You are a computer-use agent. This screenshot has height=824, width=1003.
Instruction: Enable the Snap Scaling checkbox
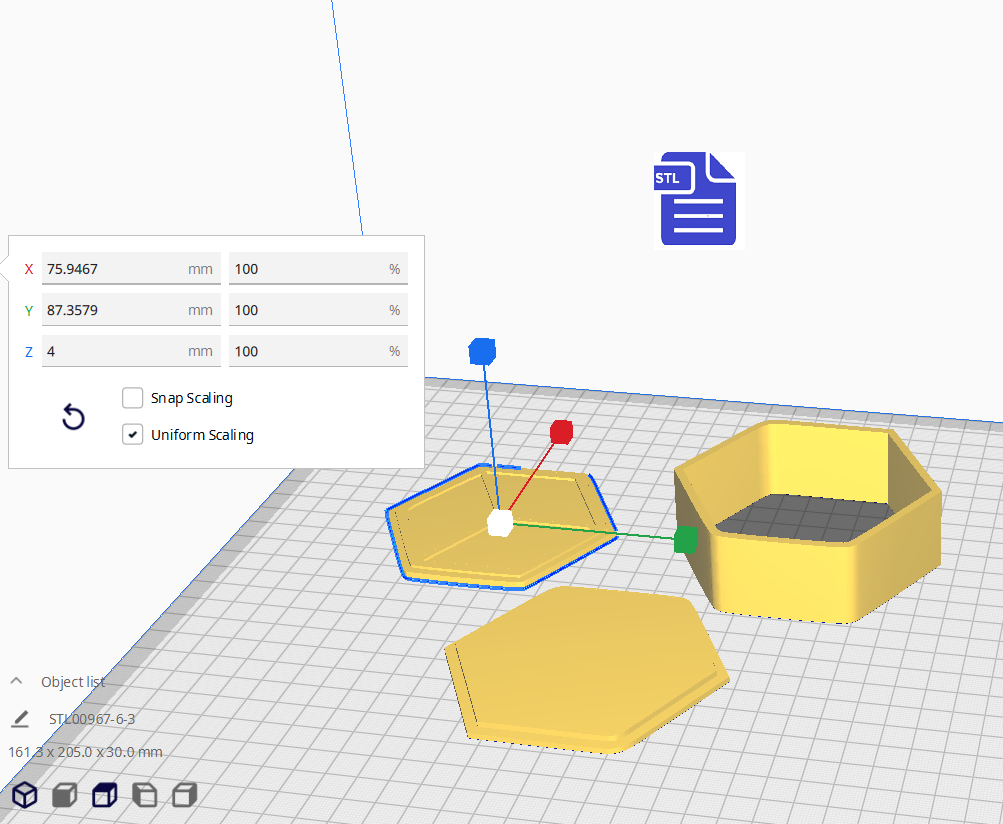coord(132,398)
